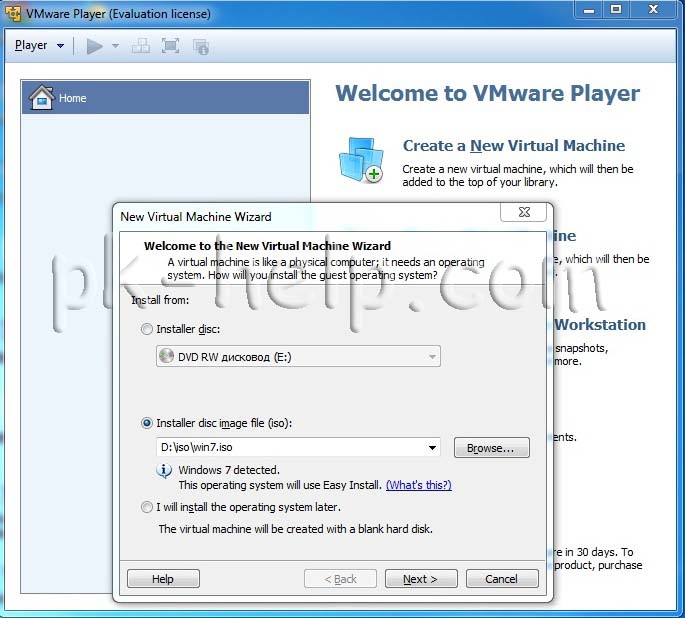Open the What's this? link
The width and height of the screenshot is (685, 618).
pyautogui.click(x=419, y=485)
